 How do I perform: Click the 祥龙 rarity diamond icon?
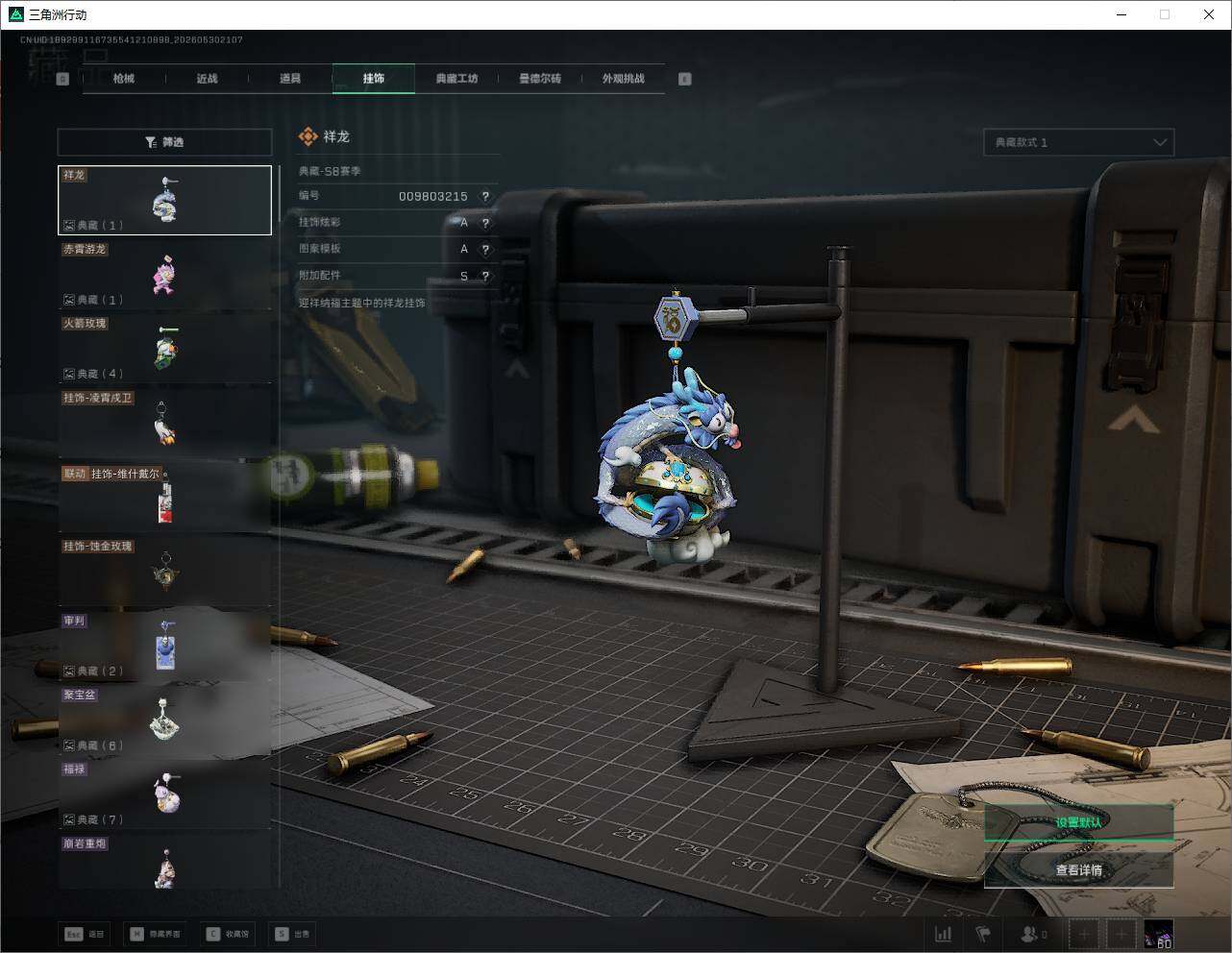click(308, 136)
